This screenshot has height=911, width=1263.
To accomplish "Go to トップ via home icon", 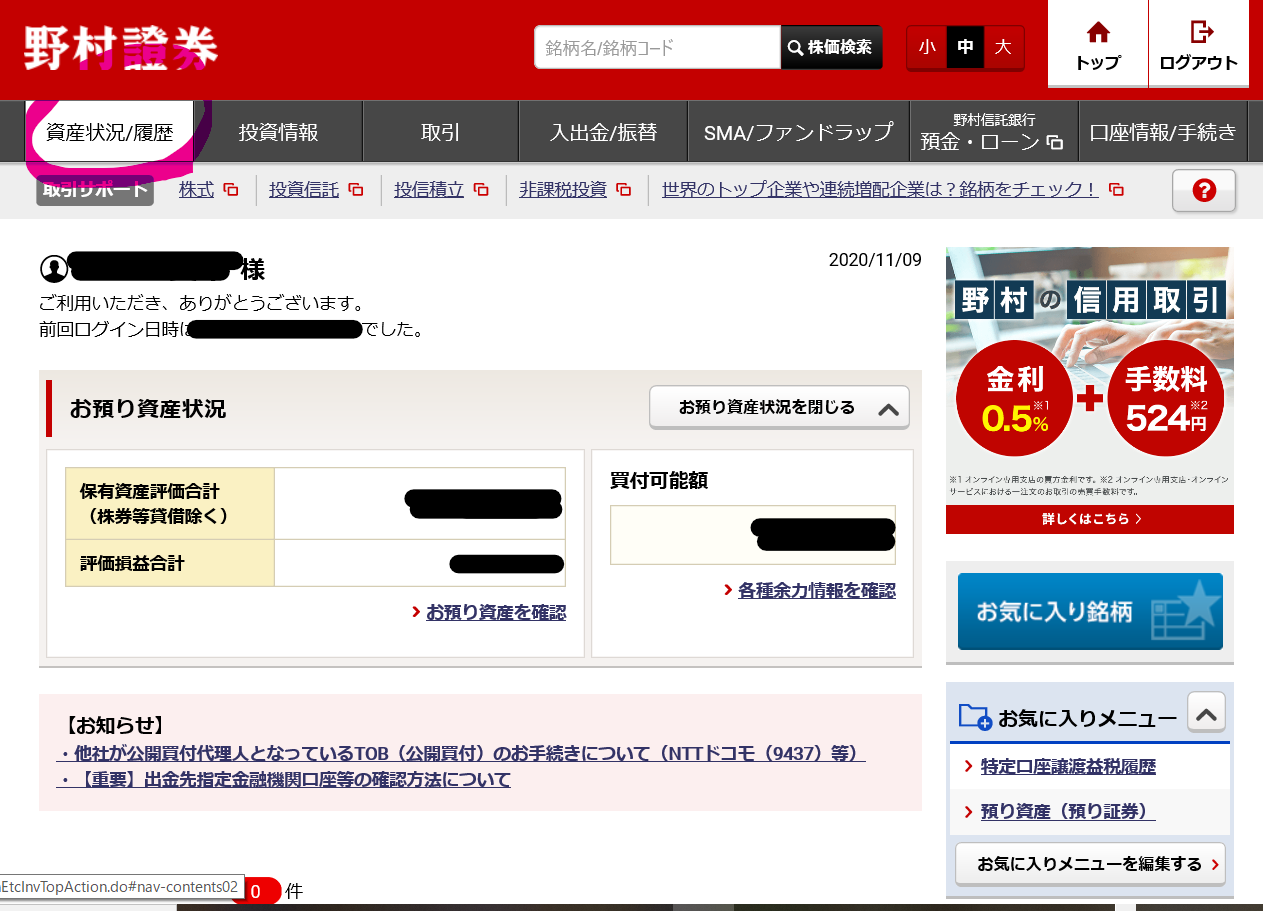I will (1098, 45).
